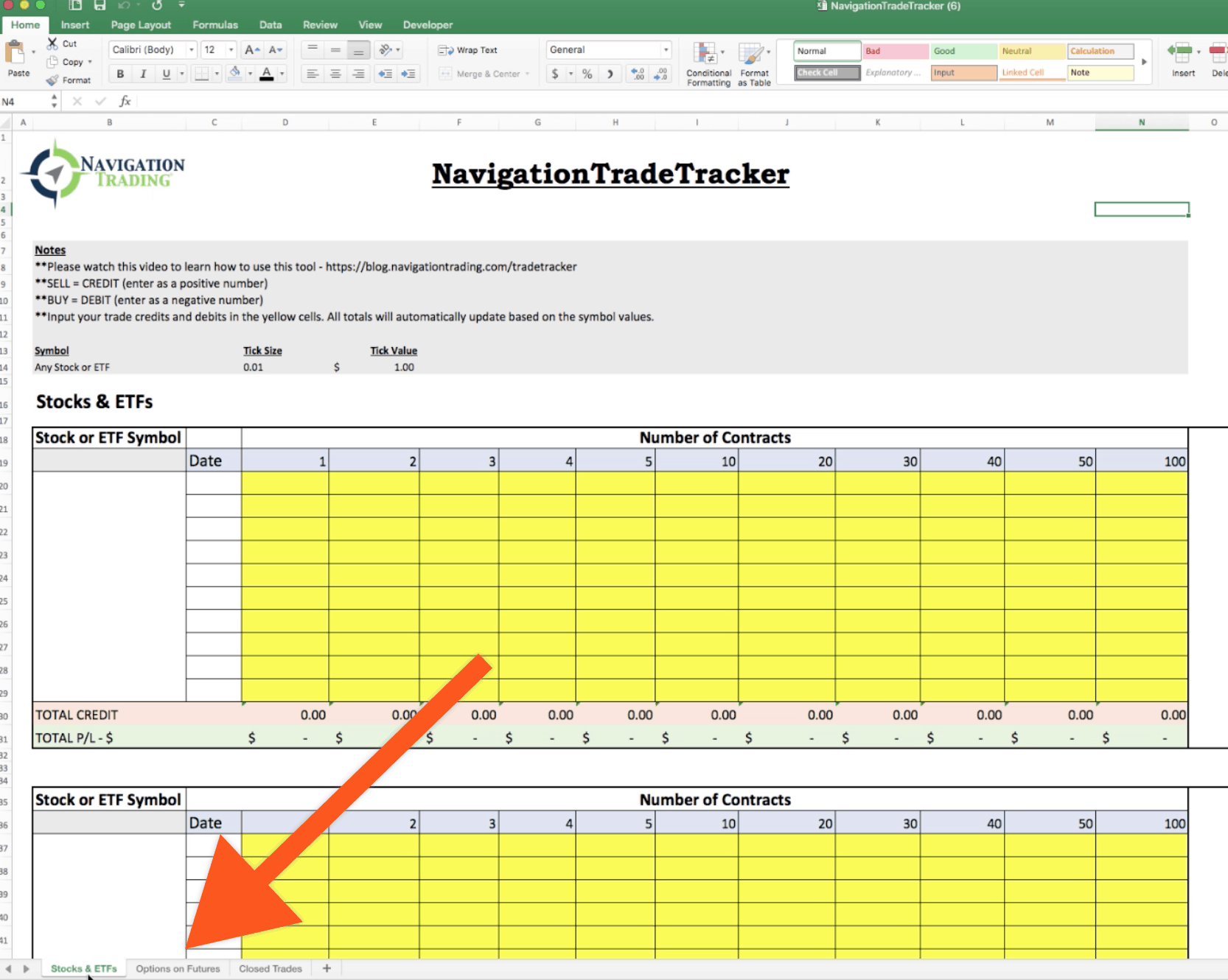Image resolution: width=1228 pixels, height=980 pixels.
Task: Expand the underline style arrow
Action: (182, 74)
